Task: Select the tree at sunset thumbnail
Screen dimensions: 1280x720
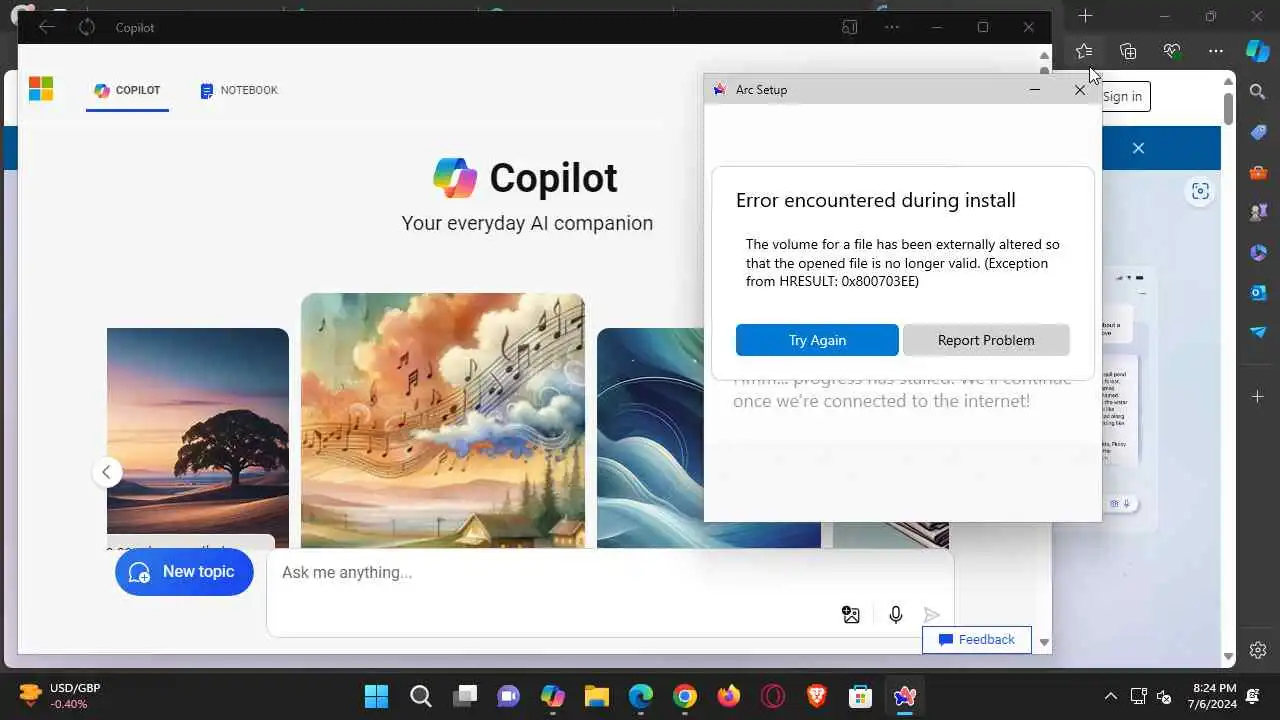Action: [x=198, y=438]
